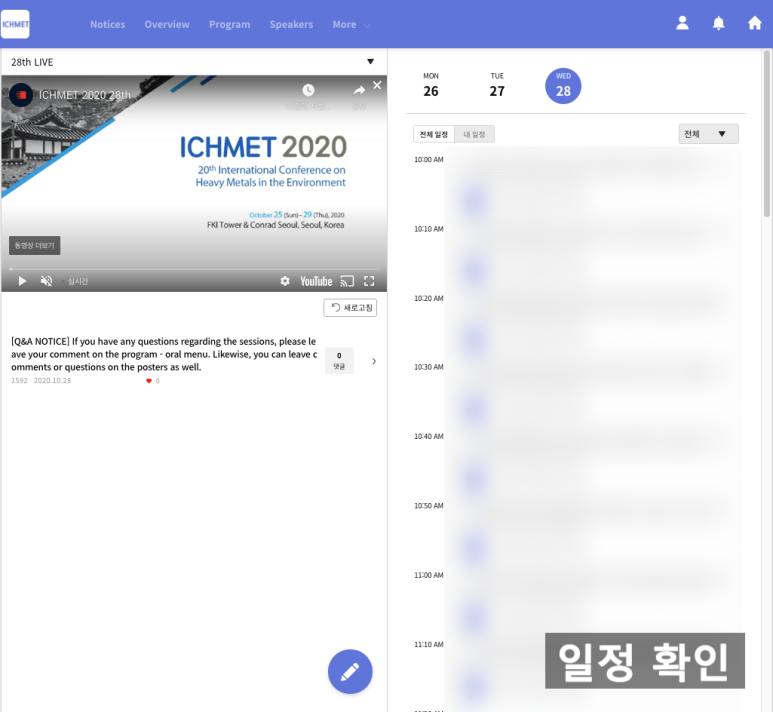This screenshot has height=712, width=773.
Task: Open Program menu item
Action: coord(229,24)
